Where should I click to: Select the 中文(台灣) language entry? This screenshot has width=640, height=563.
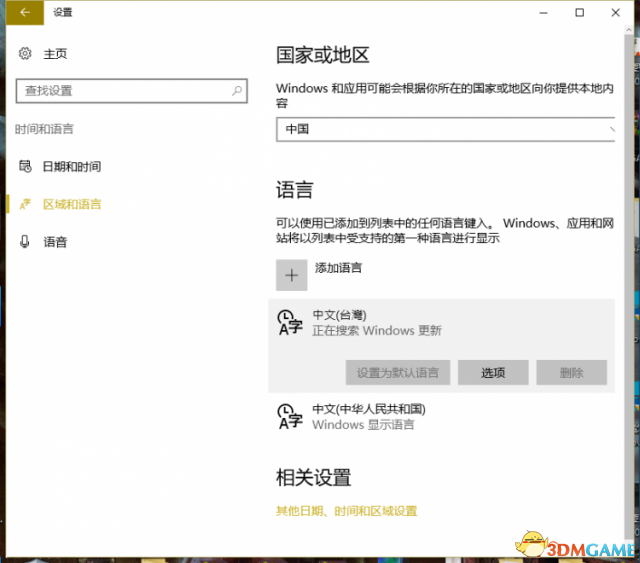coord(441,345)
